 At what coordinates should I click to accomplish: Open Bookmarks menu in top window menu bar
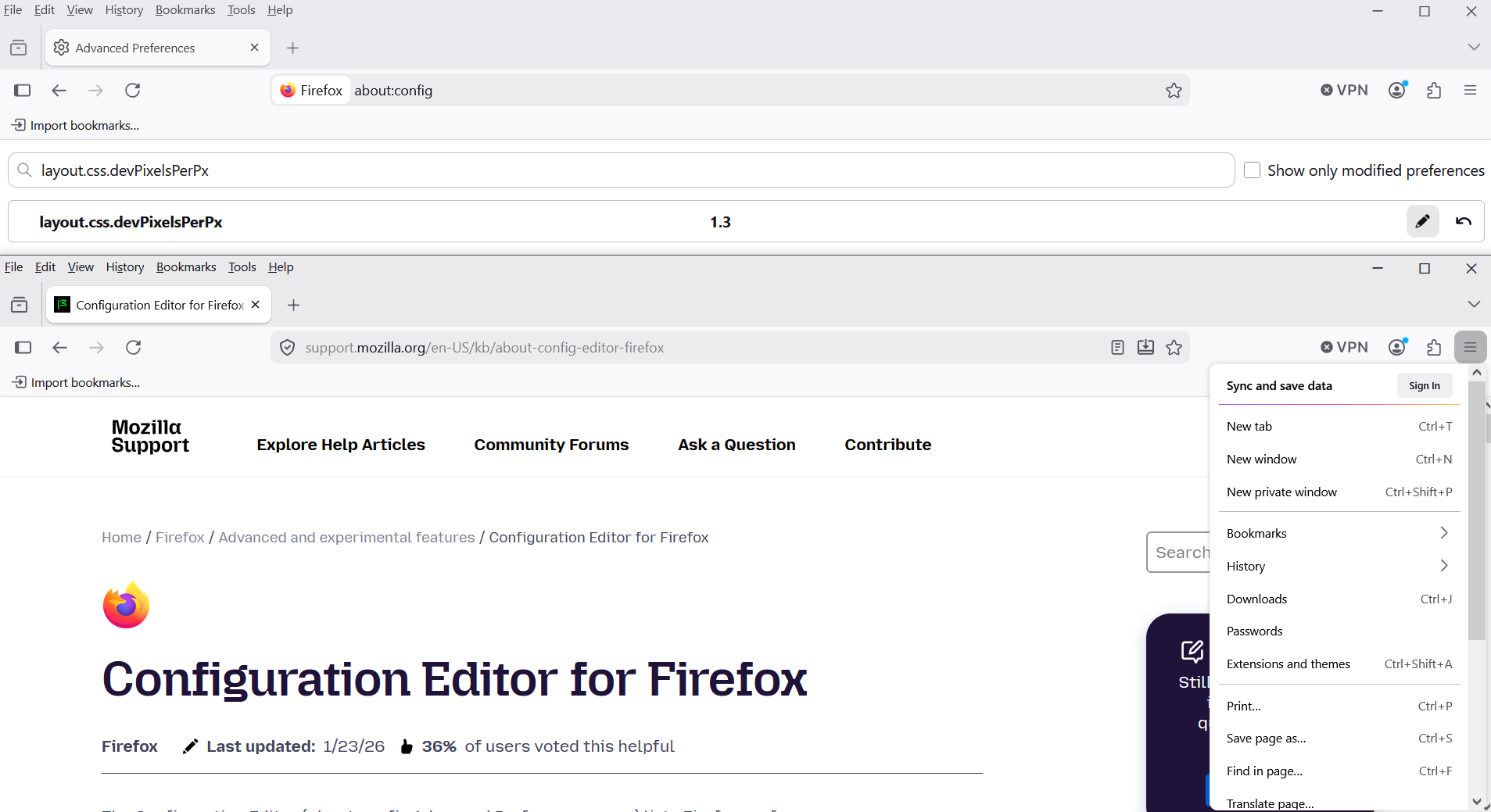point(185,10)
